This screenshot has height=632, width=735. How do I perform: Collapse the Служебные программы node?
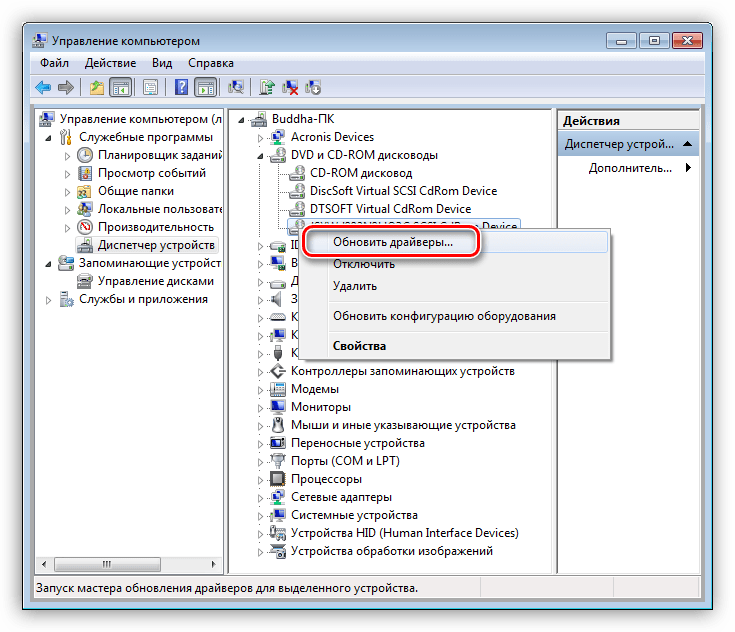pos(48,138)
